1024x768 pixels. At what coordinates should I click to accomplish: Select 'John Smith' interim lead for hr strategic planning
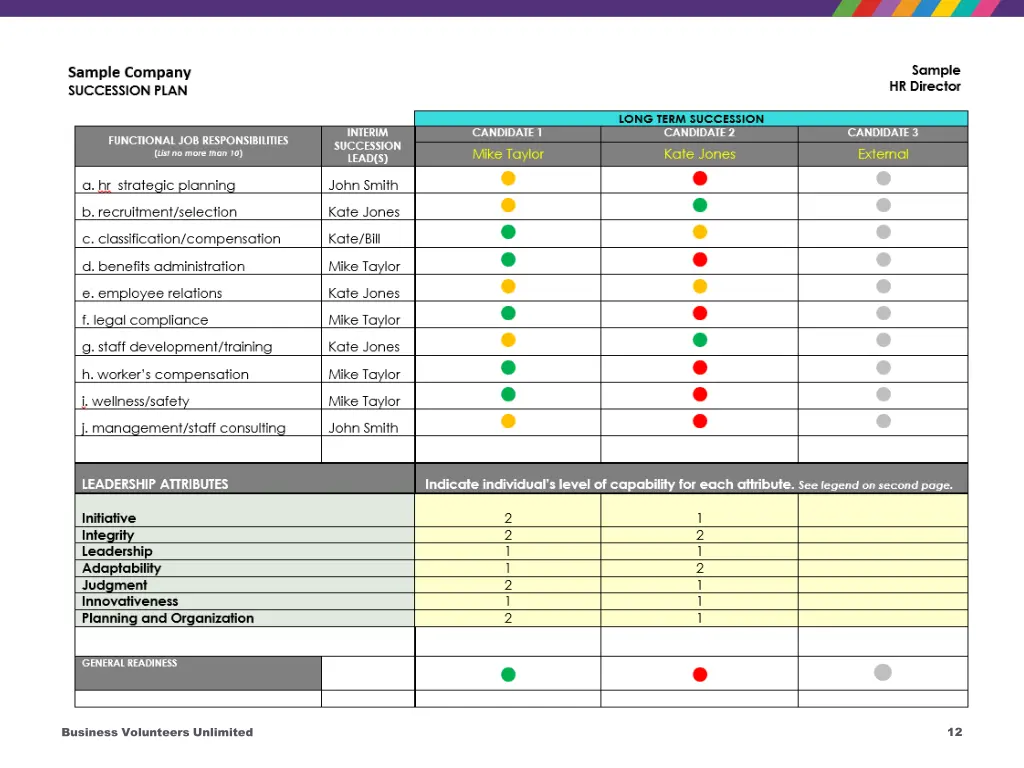[363, 185]
